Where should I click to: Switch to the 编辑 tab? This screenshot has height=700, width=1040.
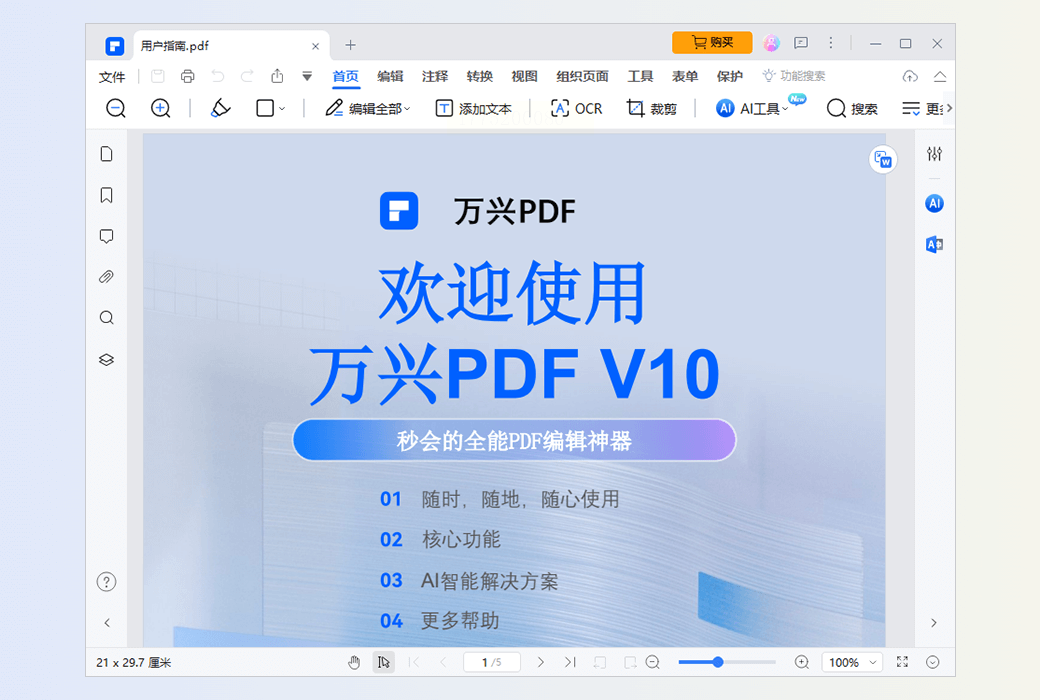point(390,76)
